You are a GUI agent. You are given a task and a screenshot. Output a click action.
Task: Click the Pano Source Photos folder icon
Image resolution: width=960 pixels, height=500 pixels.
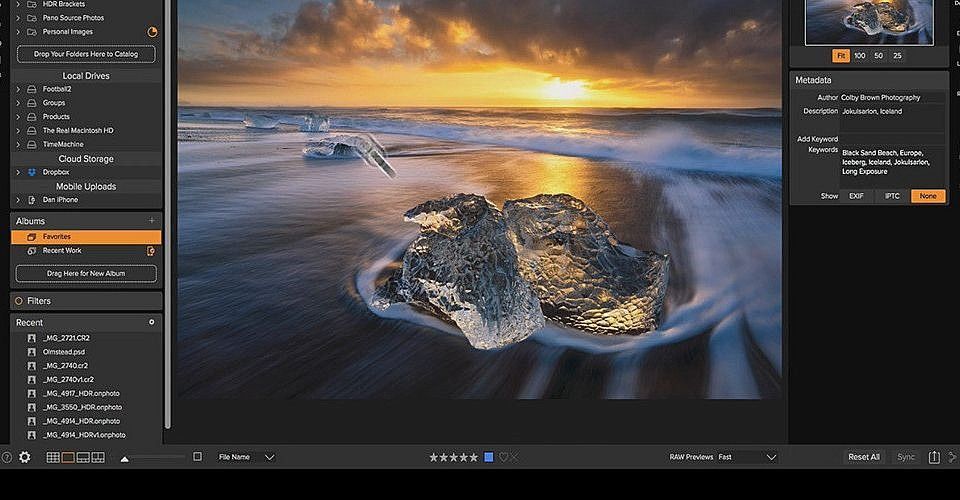point(32,18)
